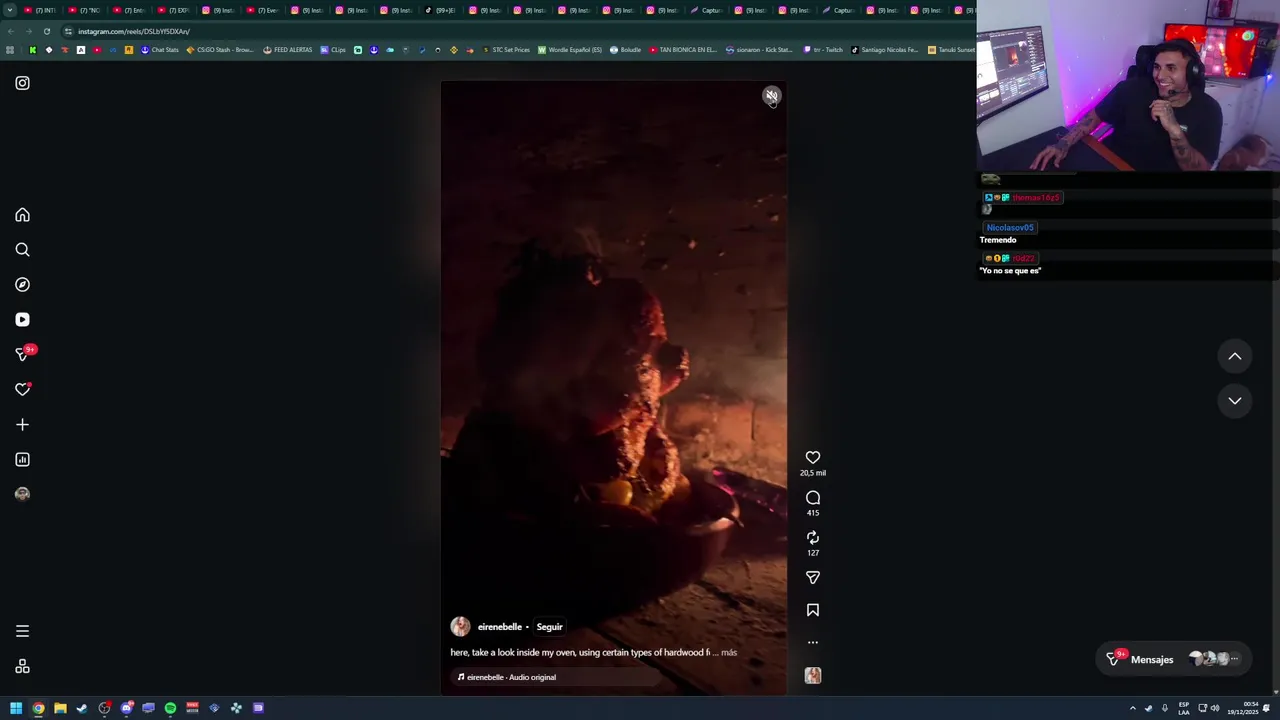Go to previous reel with up chevron

tap(1235, 357)
